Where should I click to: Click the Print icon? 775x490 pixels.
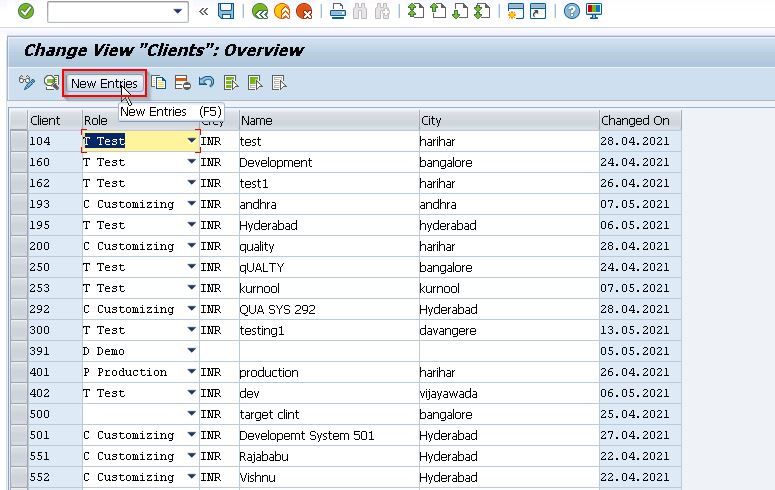pos(338,11)
